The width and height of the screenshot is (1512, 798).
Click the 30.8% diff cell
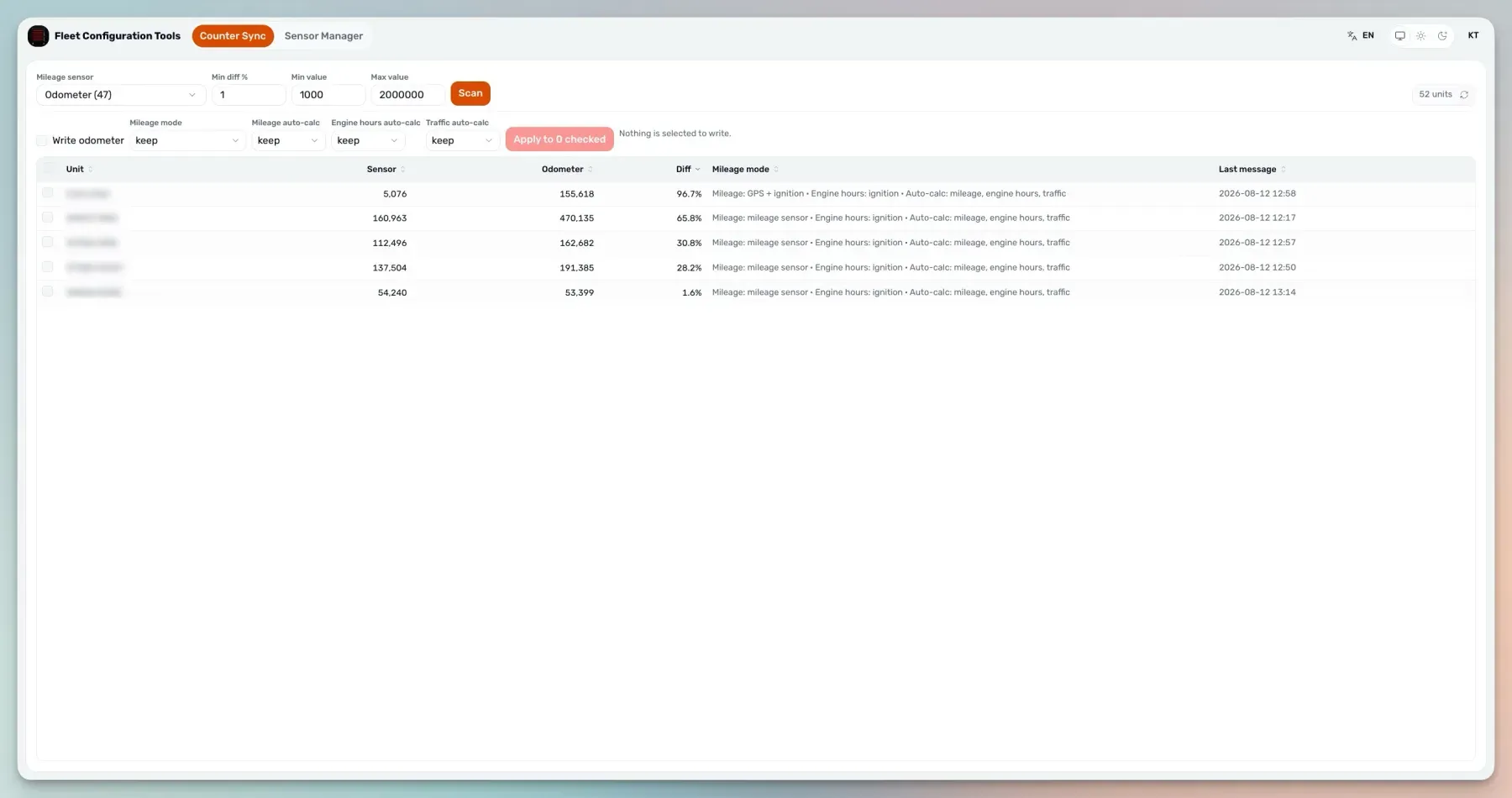coord(689,244)
